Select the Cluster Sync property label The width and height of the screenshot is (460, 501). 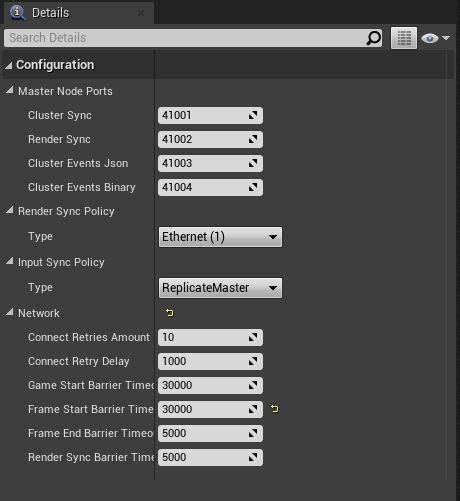click(60, 115)
